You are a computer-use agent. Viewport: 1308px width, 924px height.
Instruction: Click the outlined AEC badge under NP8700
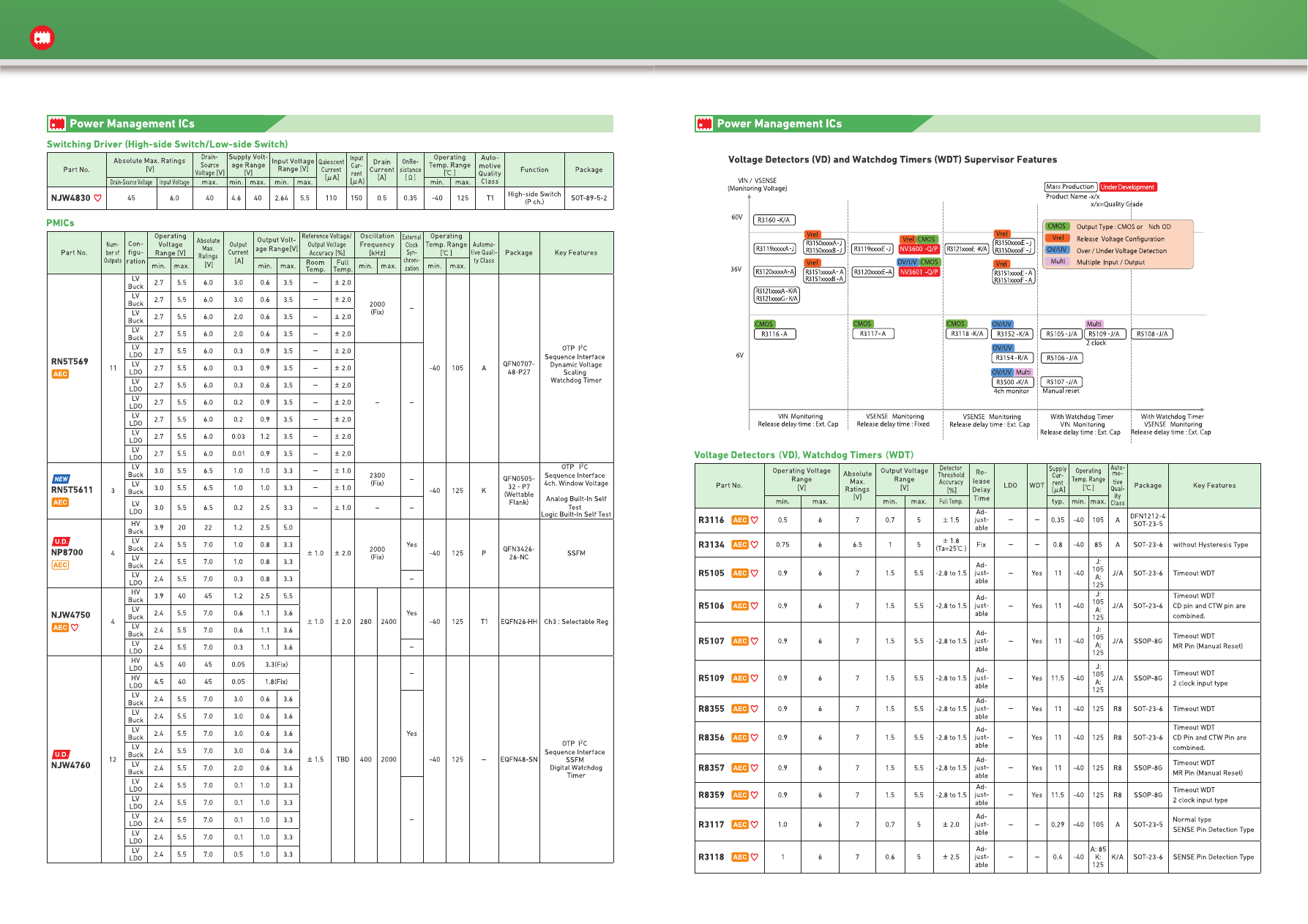pyautogui.click(x=60, y=565)
